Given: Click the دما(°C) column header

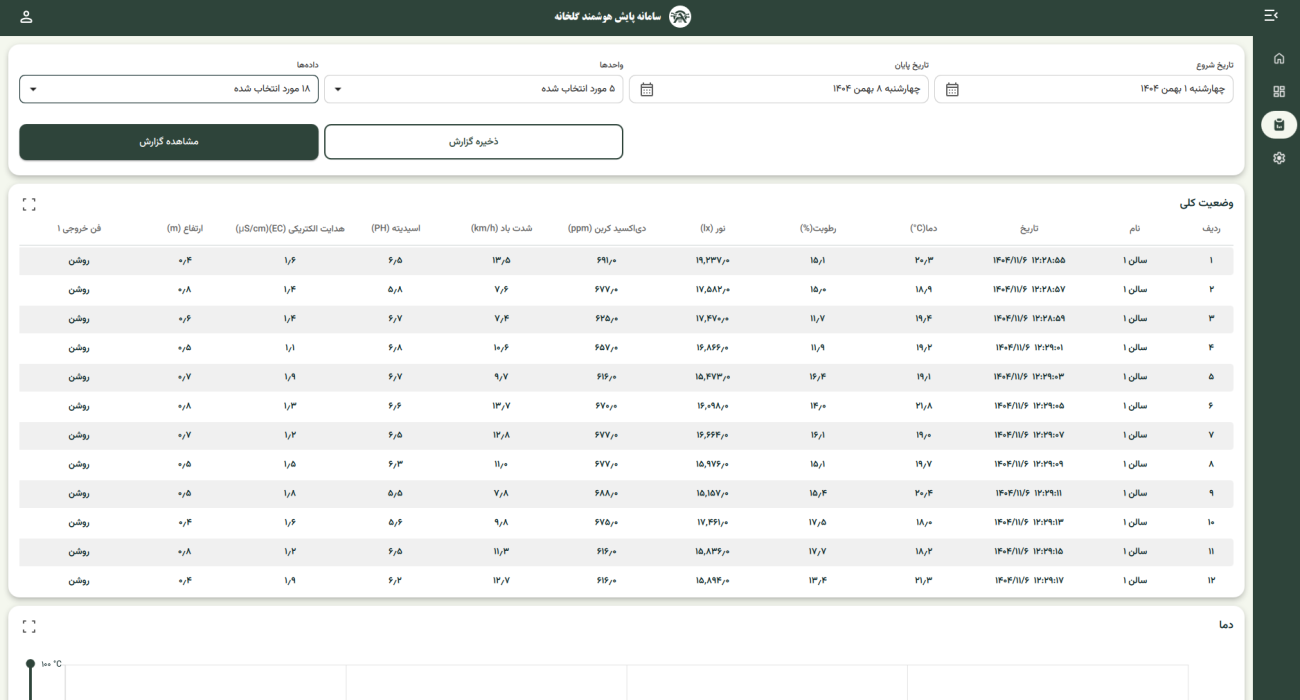Looking at the screenshot, I should [923, 229].
